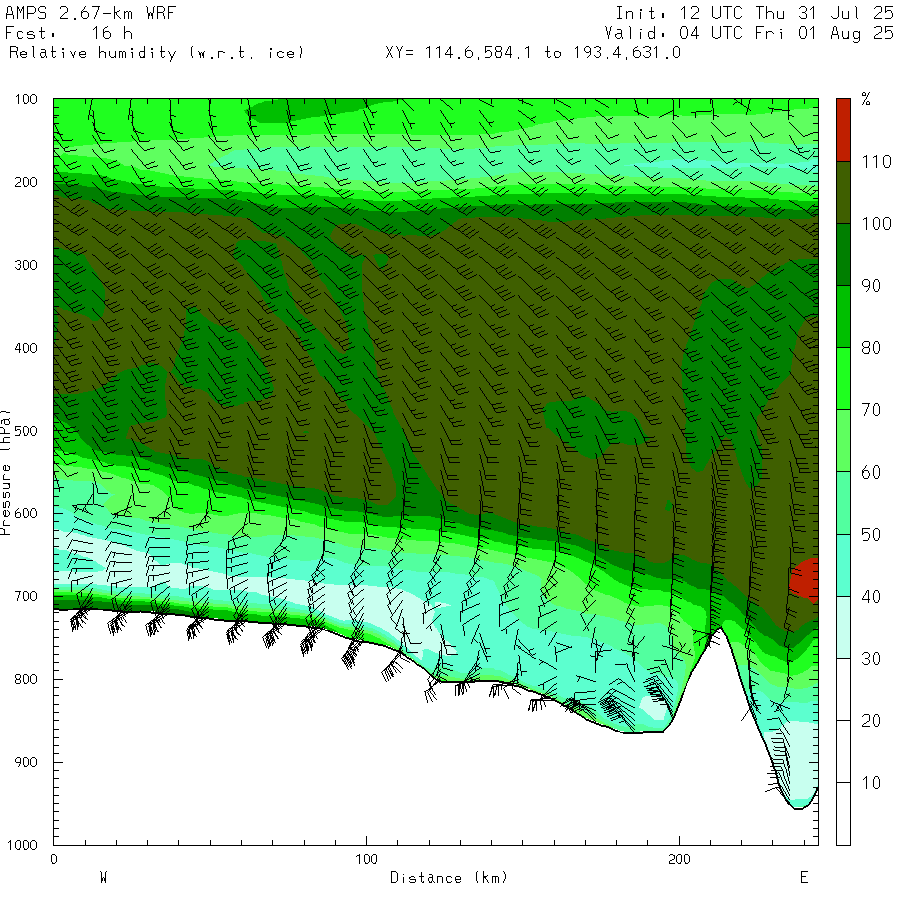Click the '110' color bar label
Viewport: 900px width, 900px height.
pos(876,162)
